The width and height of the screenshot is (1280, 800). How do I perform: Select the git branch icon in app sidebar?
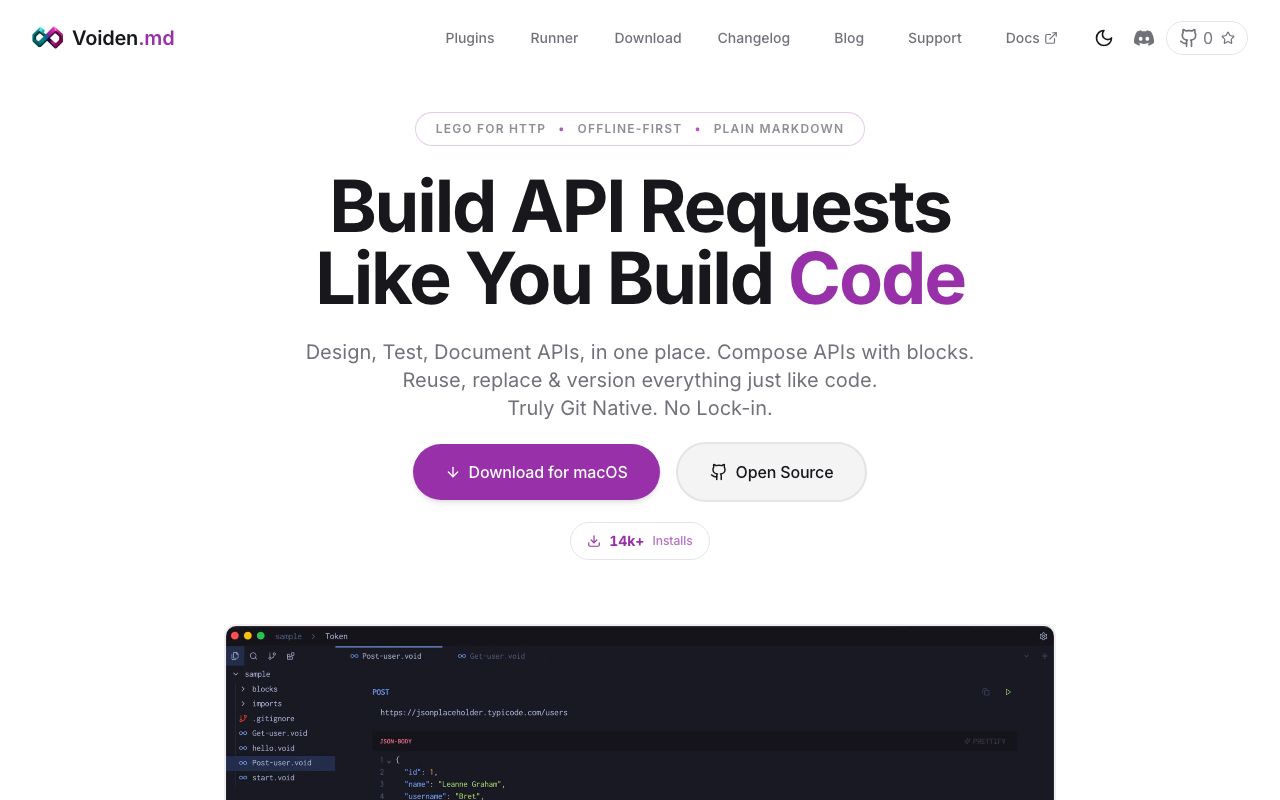coord(272,656)
